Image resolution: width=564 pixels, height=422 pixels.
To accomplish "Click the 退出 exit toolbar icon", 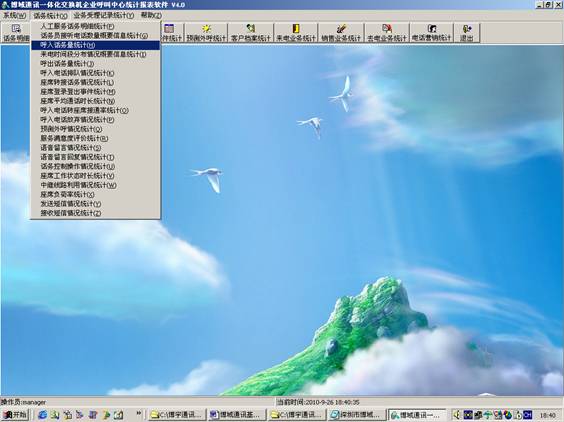I will pyautogui.click(x=467, y=33).
